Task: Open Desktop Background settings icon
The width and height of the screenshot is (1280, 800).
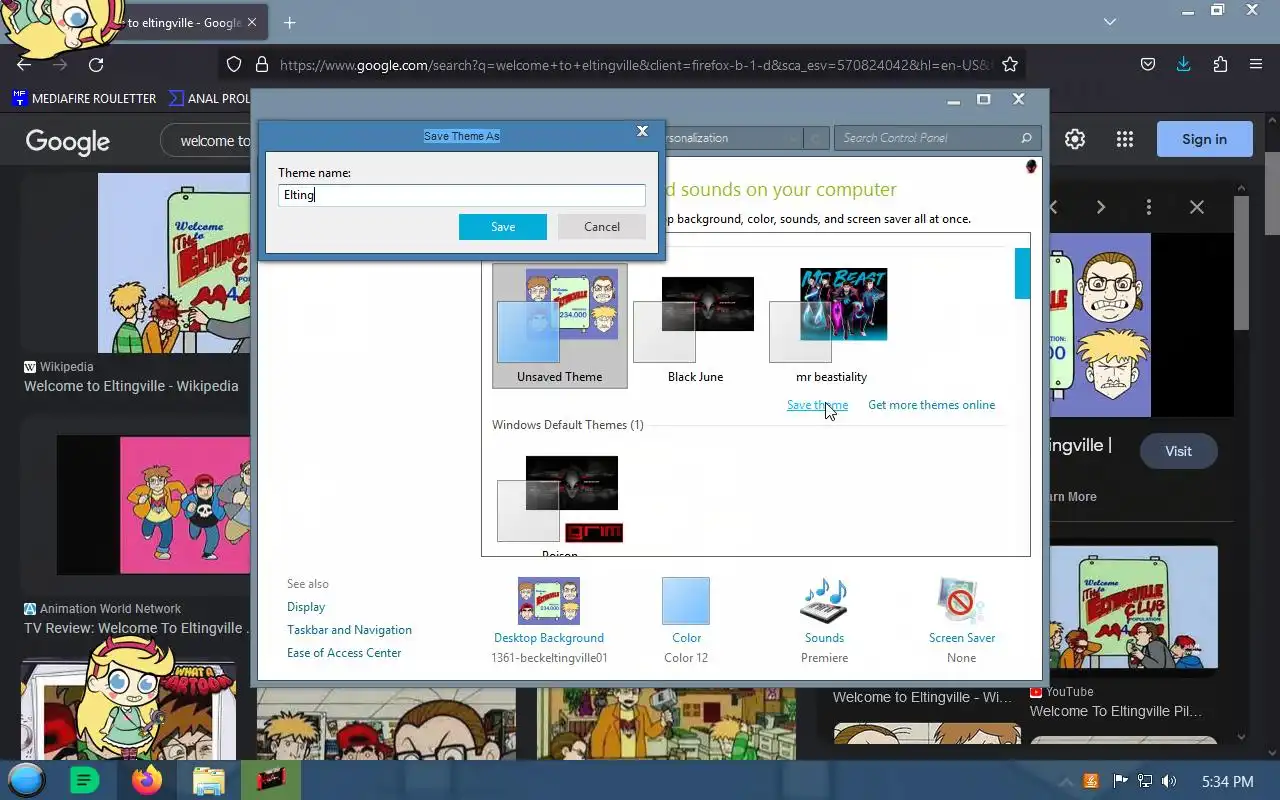Action: coord(548,601)
